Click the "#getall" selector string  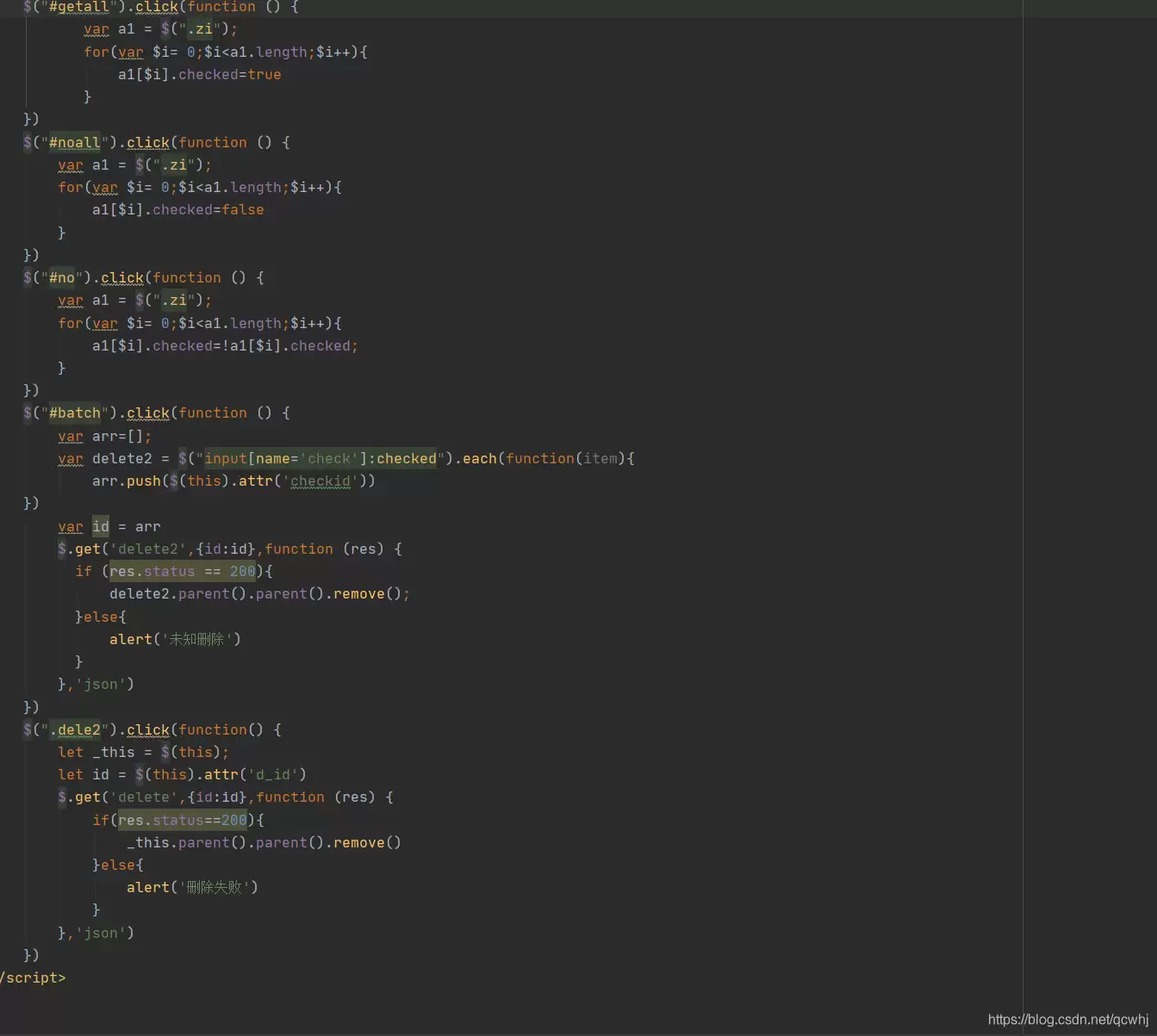[x=78, y=8]
